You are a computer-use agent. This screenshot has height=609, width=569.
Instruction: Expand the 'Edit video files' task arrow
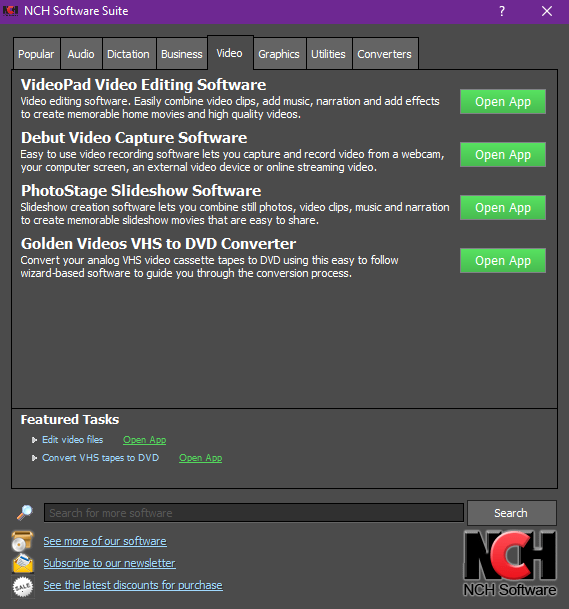[x=34, y=440]
